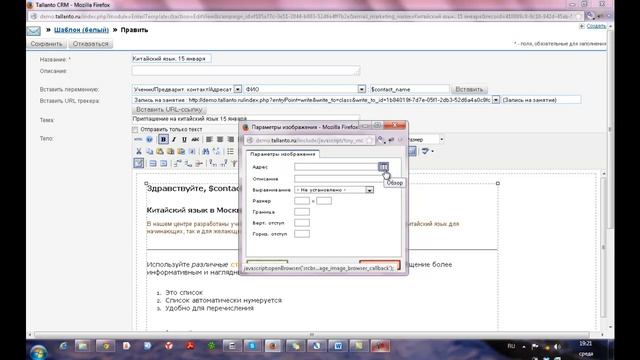Align text left in the editor
Viewport: 640px width, 360px height.
[209, 140]
